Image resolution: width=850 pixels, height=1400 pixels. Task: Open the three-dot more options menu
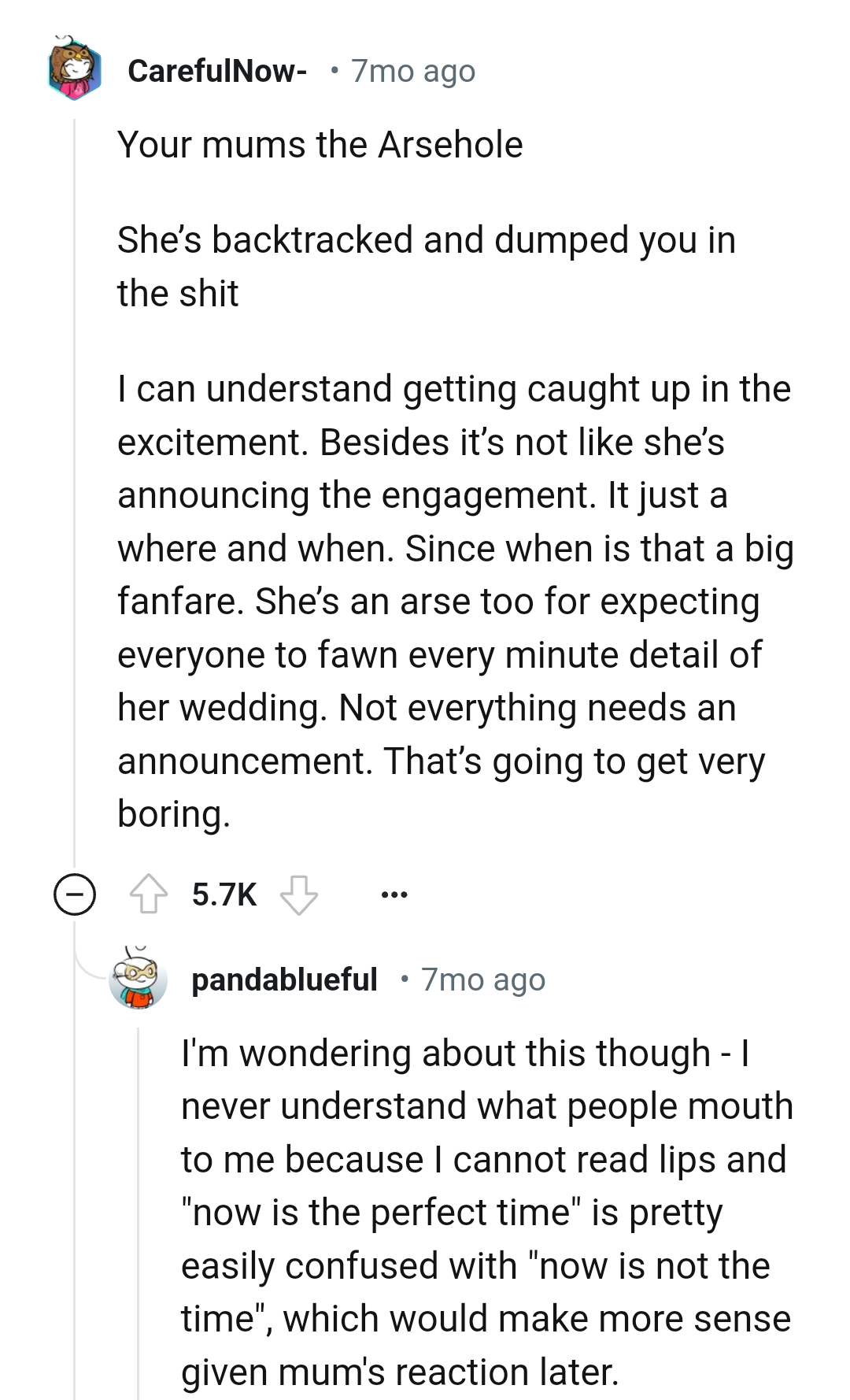point(394,894)
